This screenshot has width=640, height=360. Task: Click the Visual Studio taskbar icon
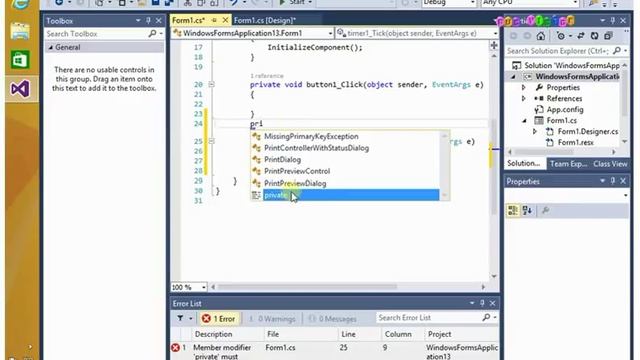[x=20, y=89]
